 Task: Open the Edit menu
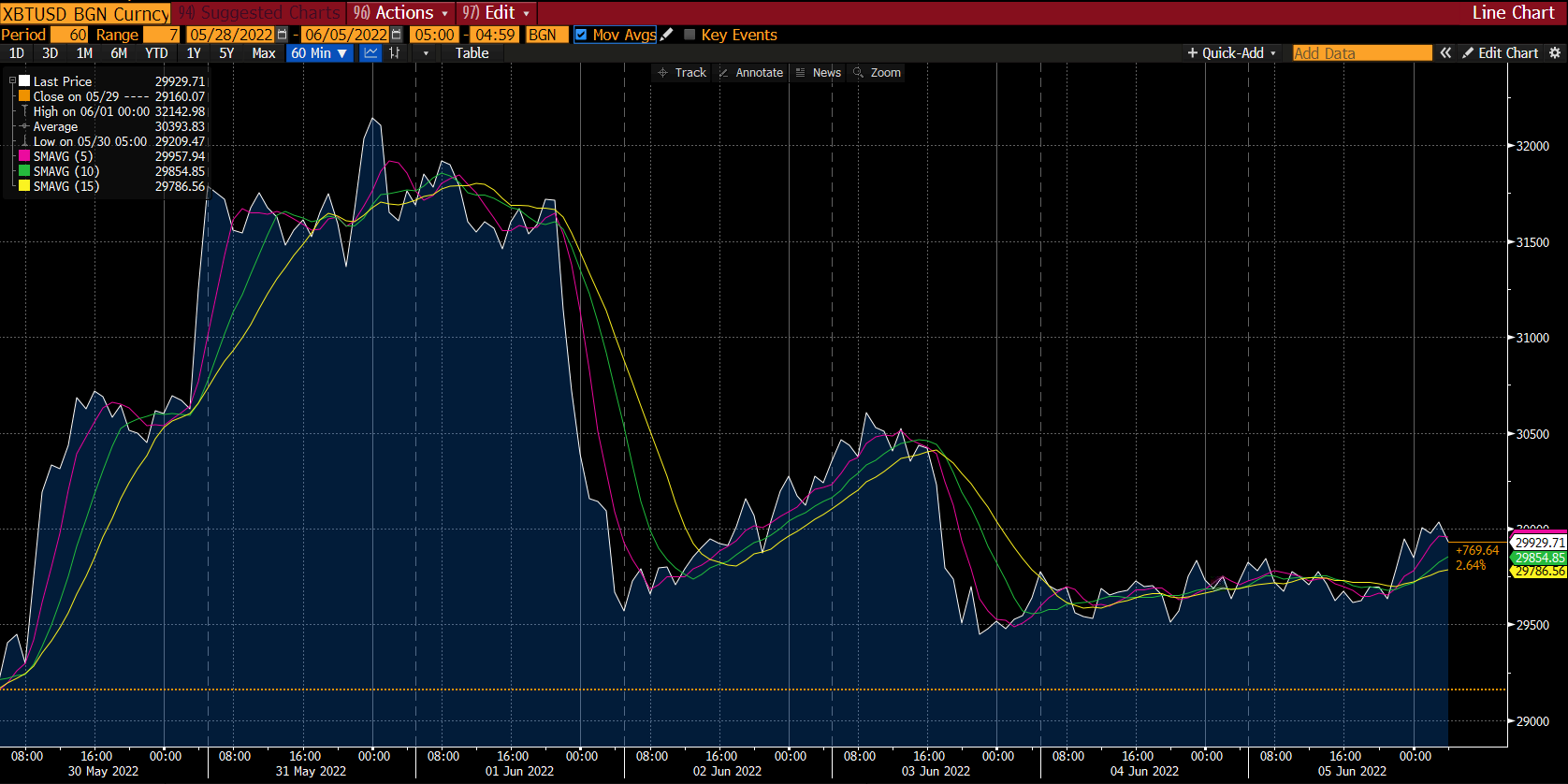497,13
